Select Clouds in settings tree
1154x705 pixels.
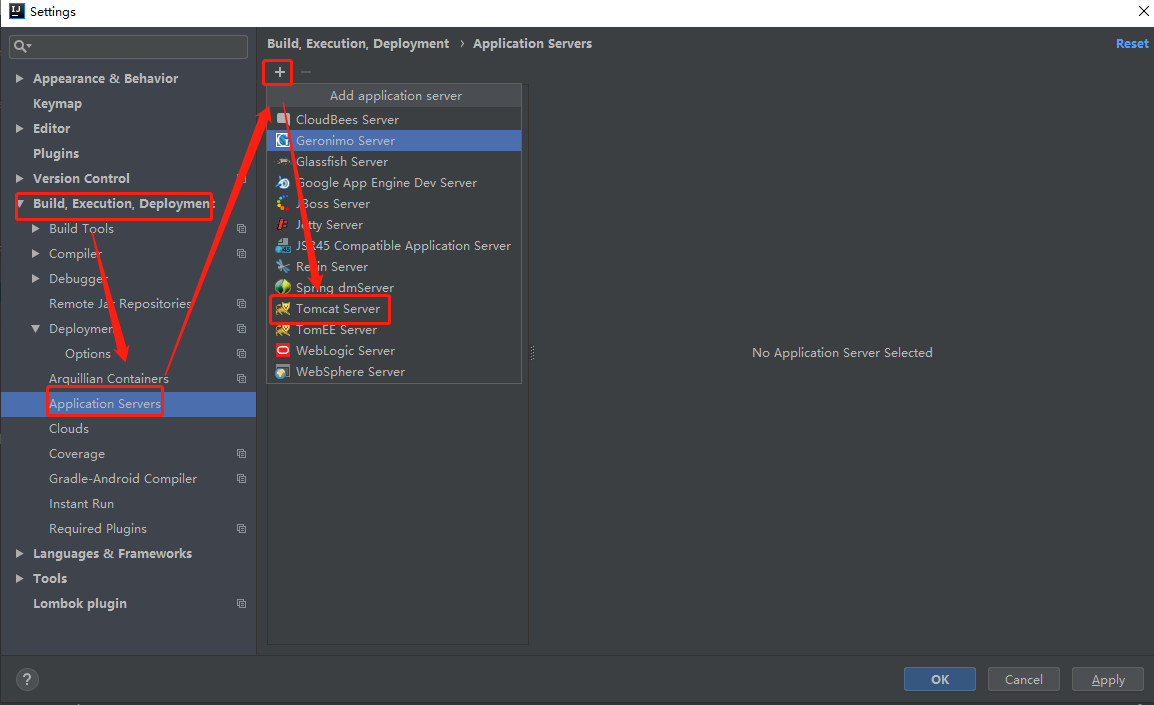tap(68, 428)
